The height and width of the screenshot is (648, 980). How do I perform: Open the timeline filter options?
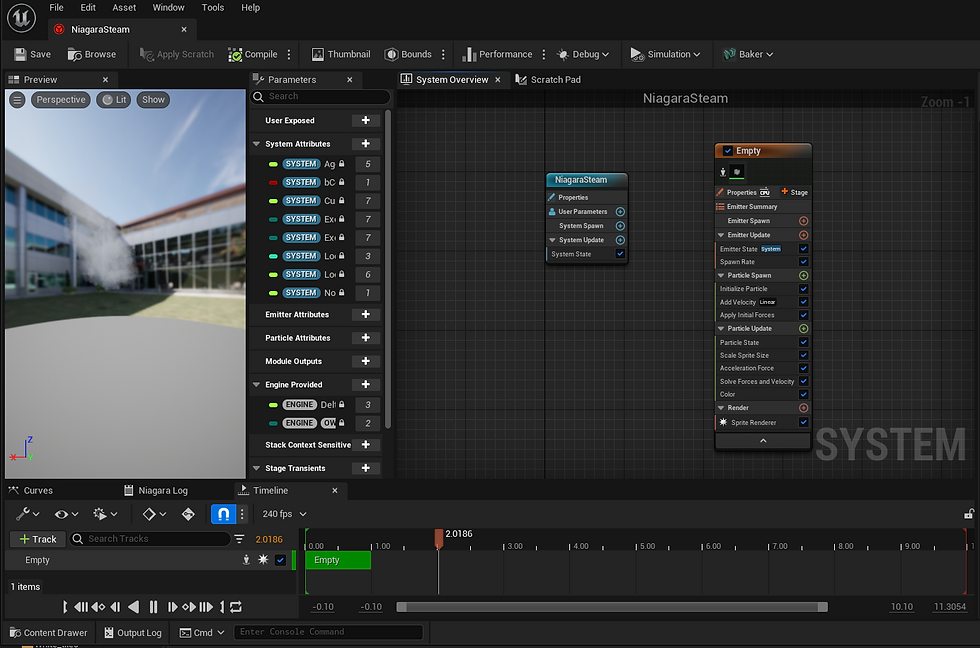coord(239,539)
